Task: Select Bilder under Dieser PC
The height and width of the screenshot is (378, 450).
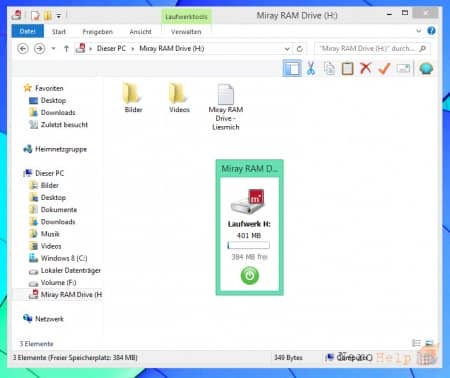Action: click(44, 185)
